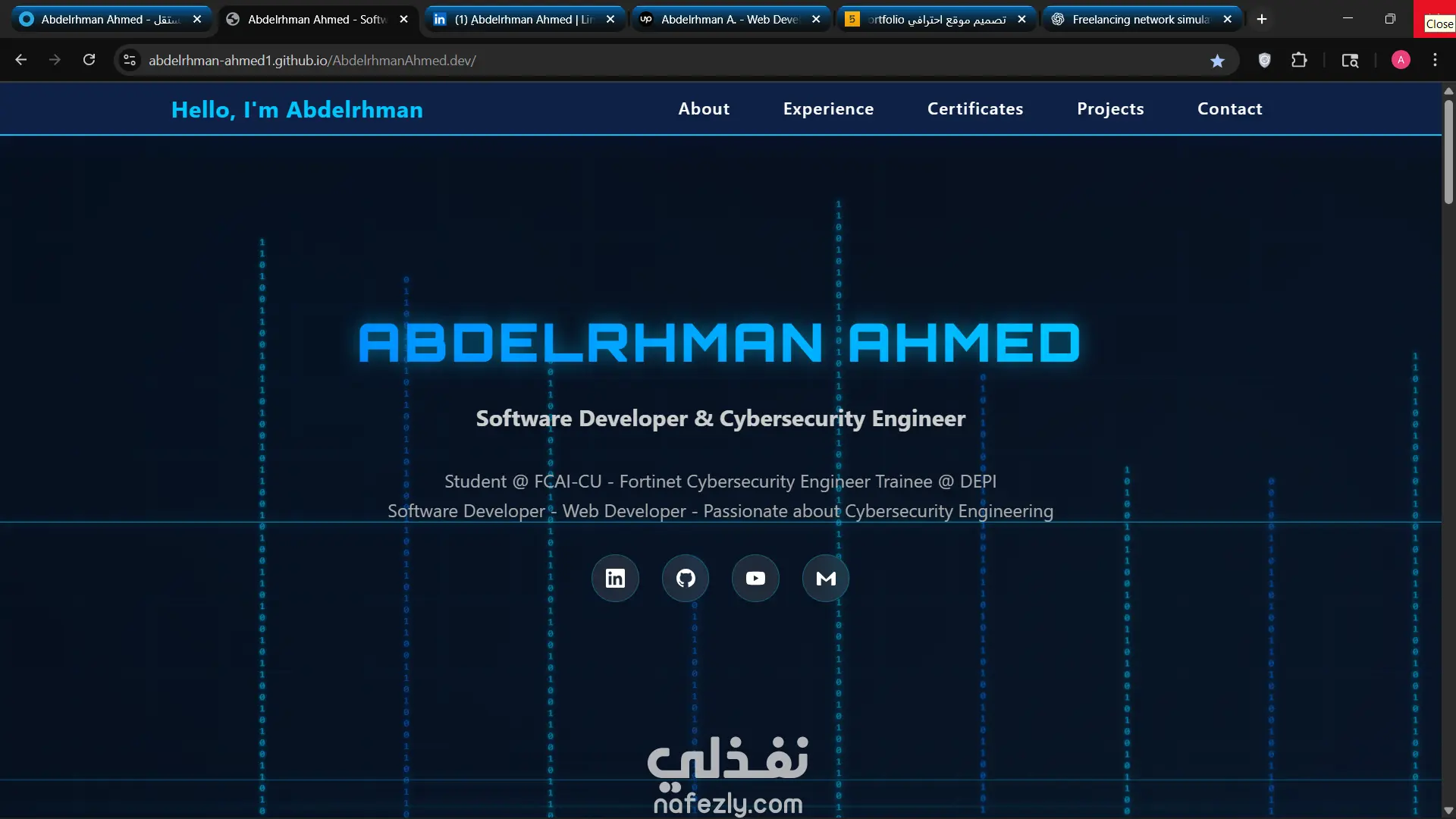Open the YouTube channel icon link
Viewport: 1456px width, 819px height.
(755, 579)
